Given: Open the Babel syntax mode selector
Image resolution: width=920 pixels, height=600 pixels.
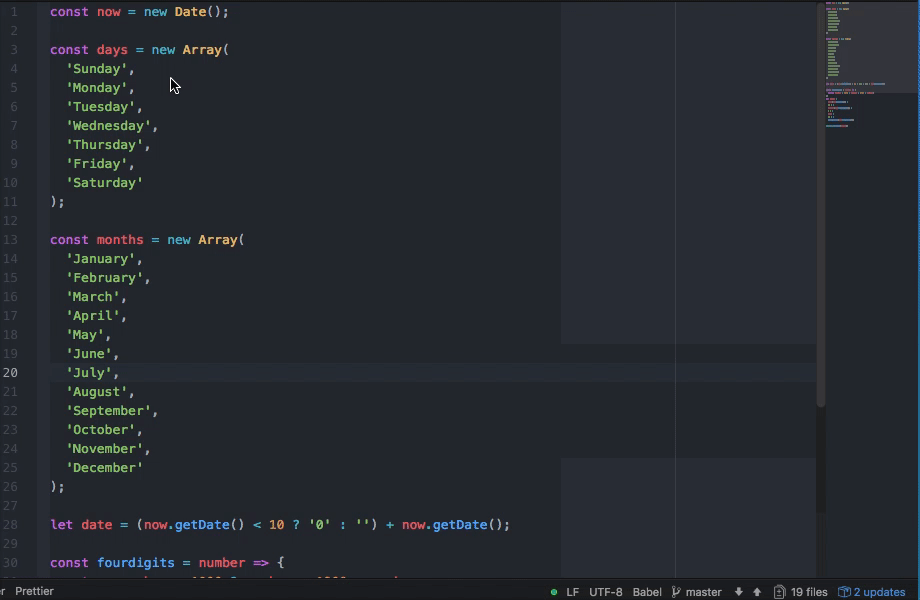Looking at the screenshot, I should pyautogui.click(x=646, y=591).
